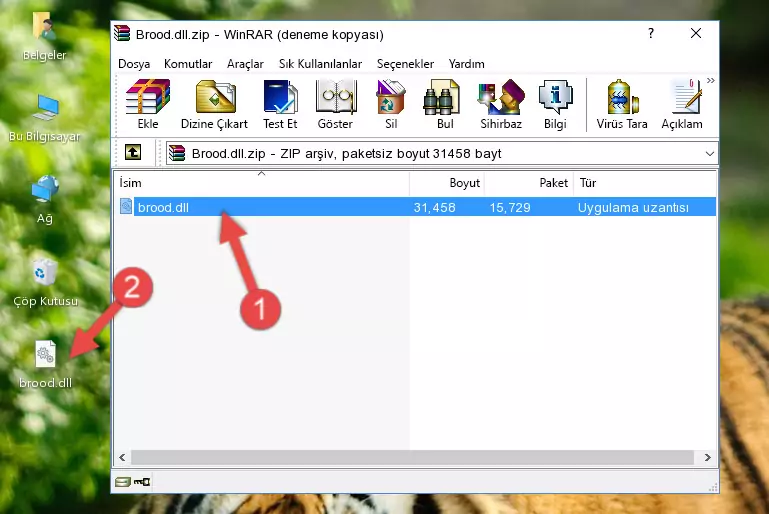Open the archive path dropdown
769x514 pixels.
(709, 154)
